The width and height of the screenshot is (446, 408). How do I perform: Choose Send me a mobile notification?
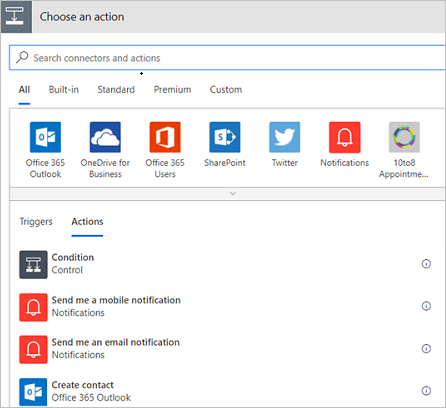tap(116, 300)
